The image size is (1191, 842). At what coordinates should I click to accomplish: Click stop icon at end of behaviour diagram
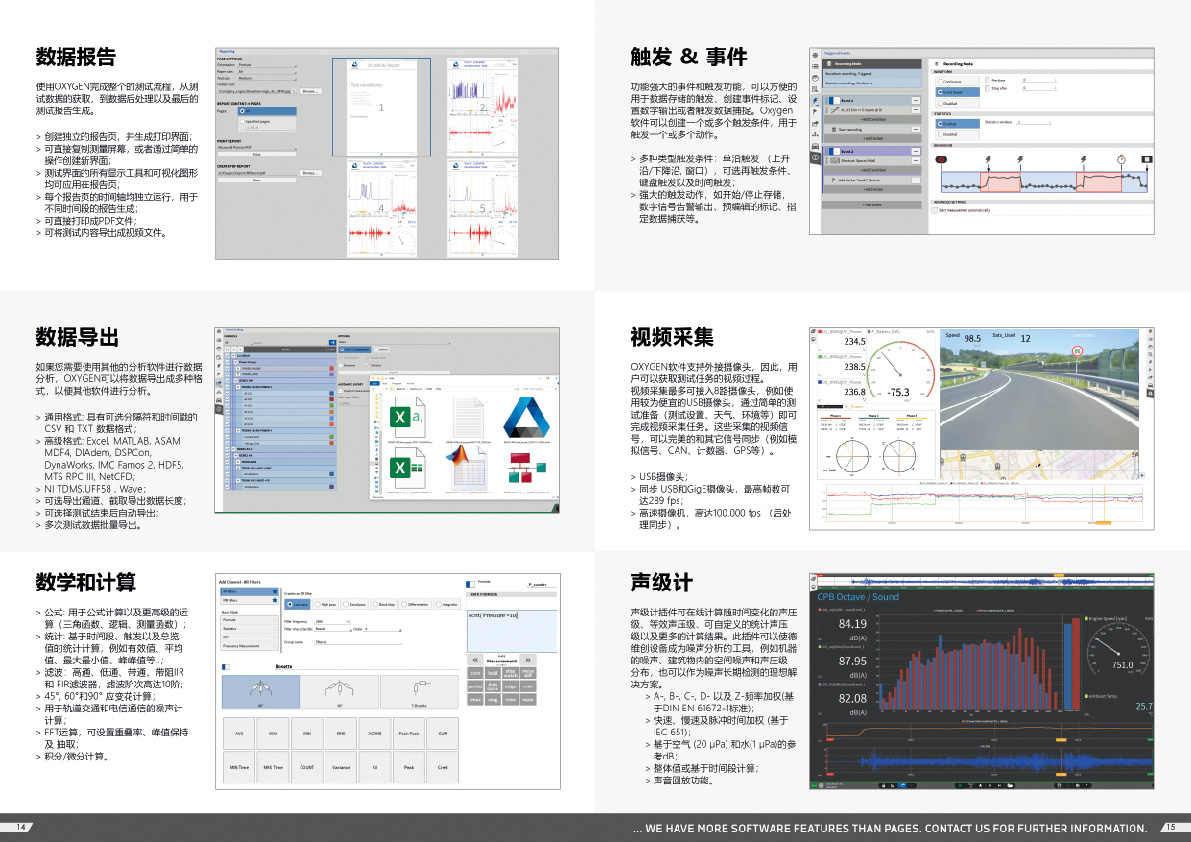click(1147, 159)
